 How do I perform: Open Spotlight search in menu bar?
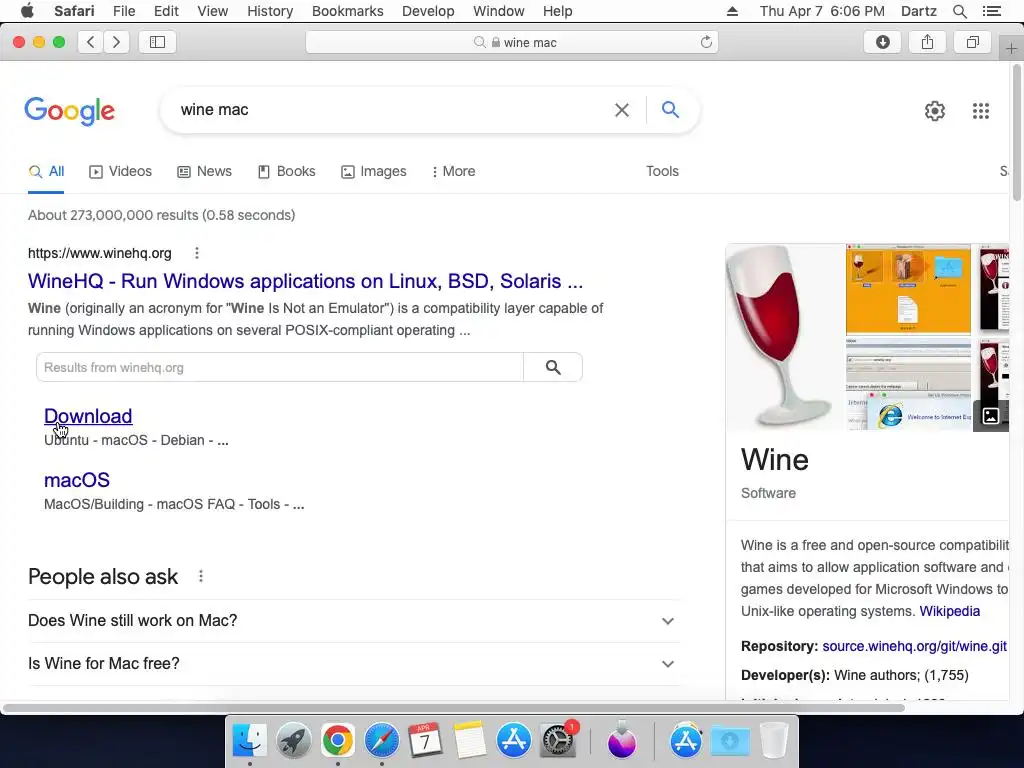[x=959, y=11]
